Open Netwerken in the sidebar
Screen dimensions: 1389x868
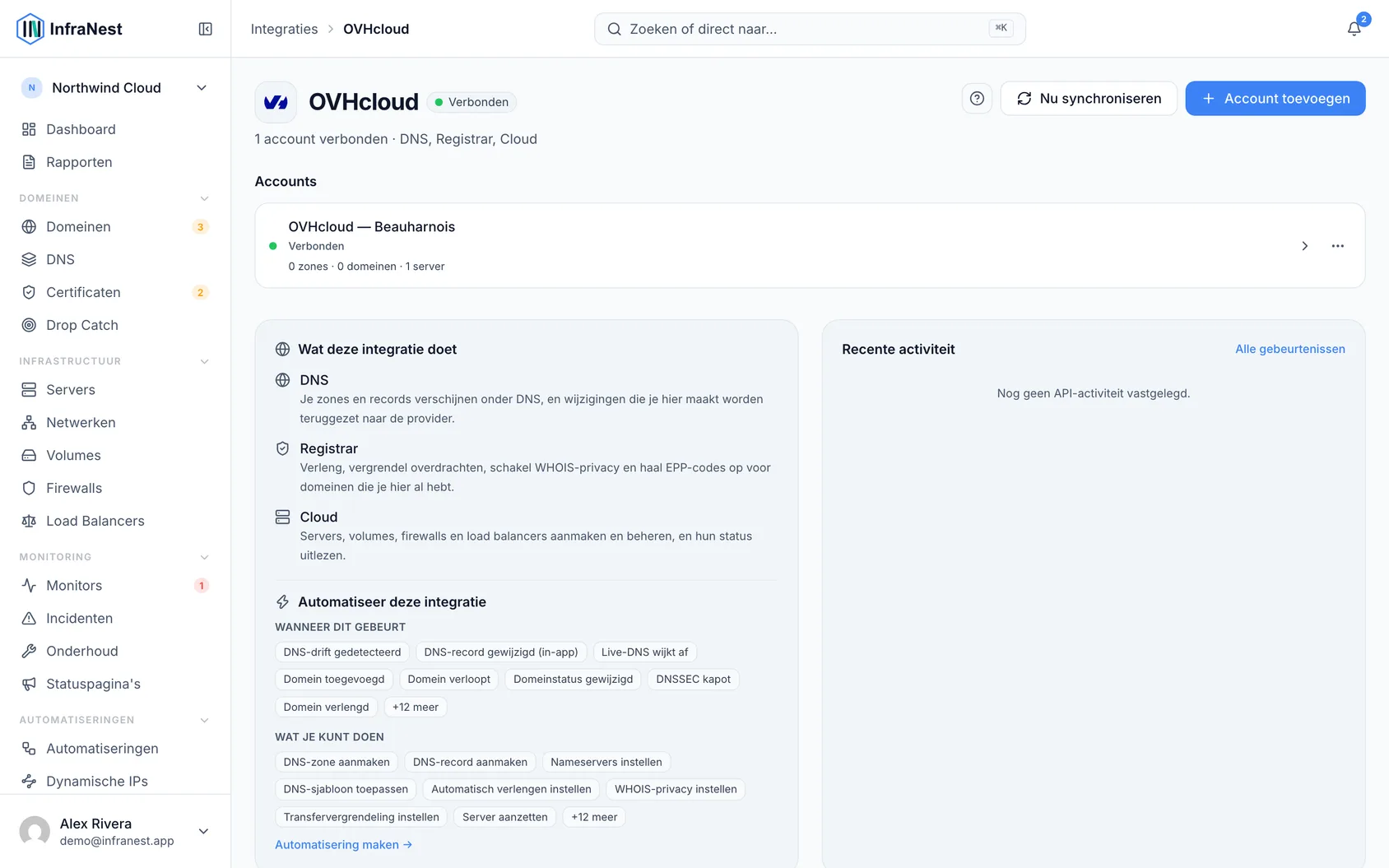point(115,422)
